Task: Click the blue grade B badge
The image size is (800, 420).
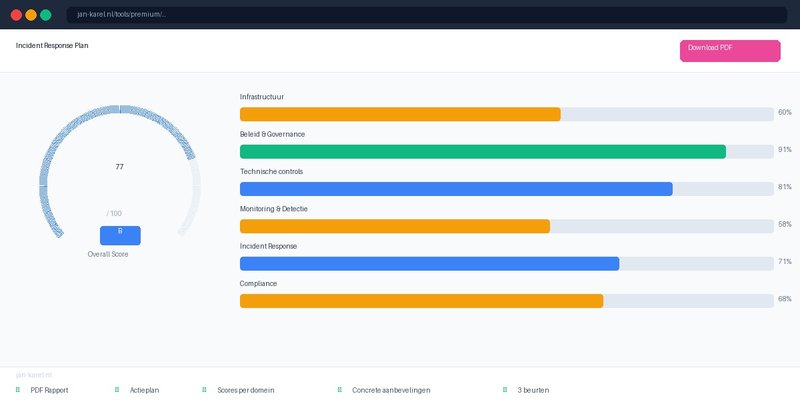Action: (120, 235)
